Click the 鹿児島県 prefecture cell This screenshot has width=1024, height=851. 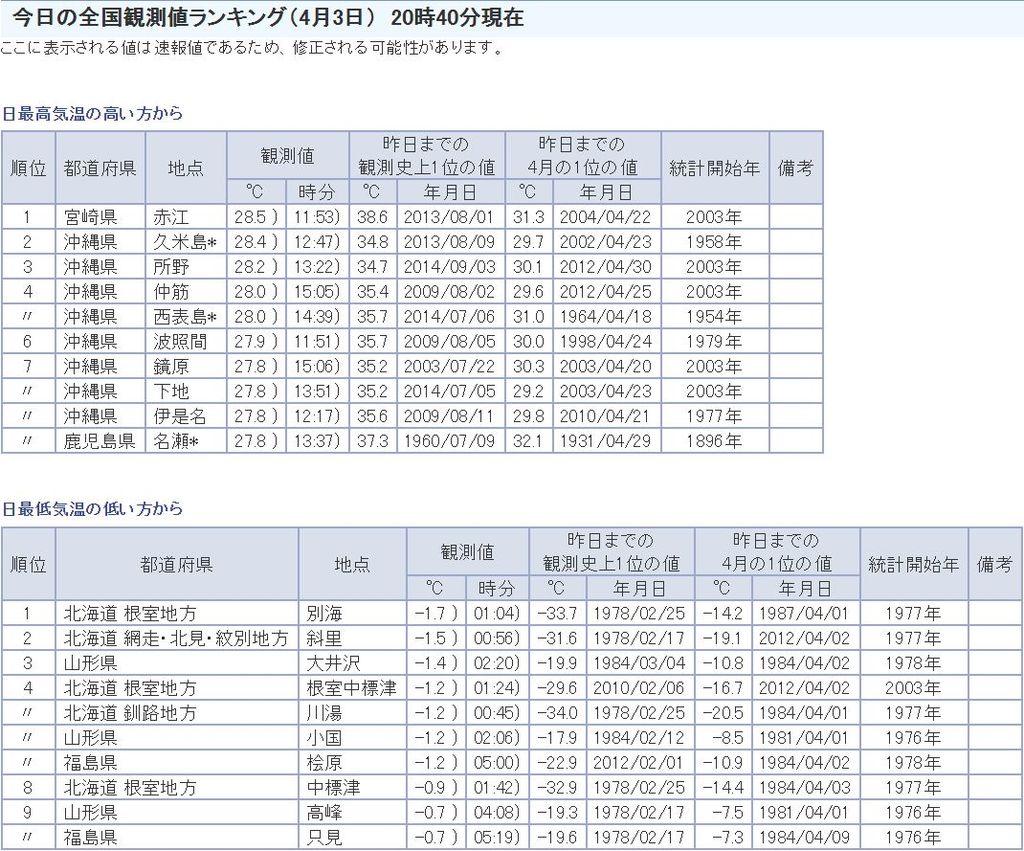[100, 441]
